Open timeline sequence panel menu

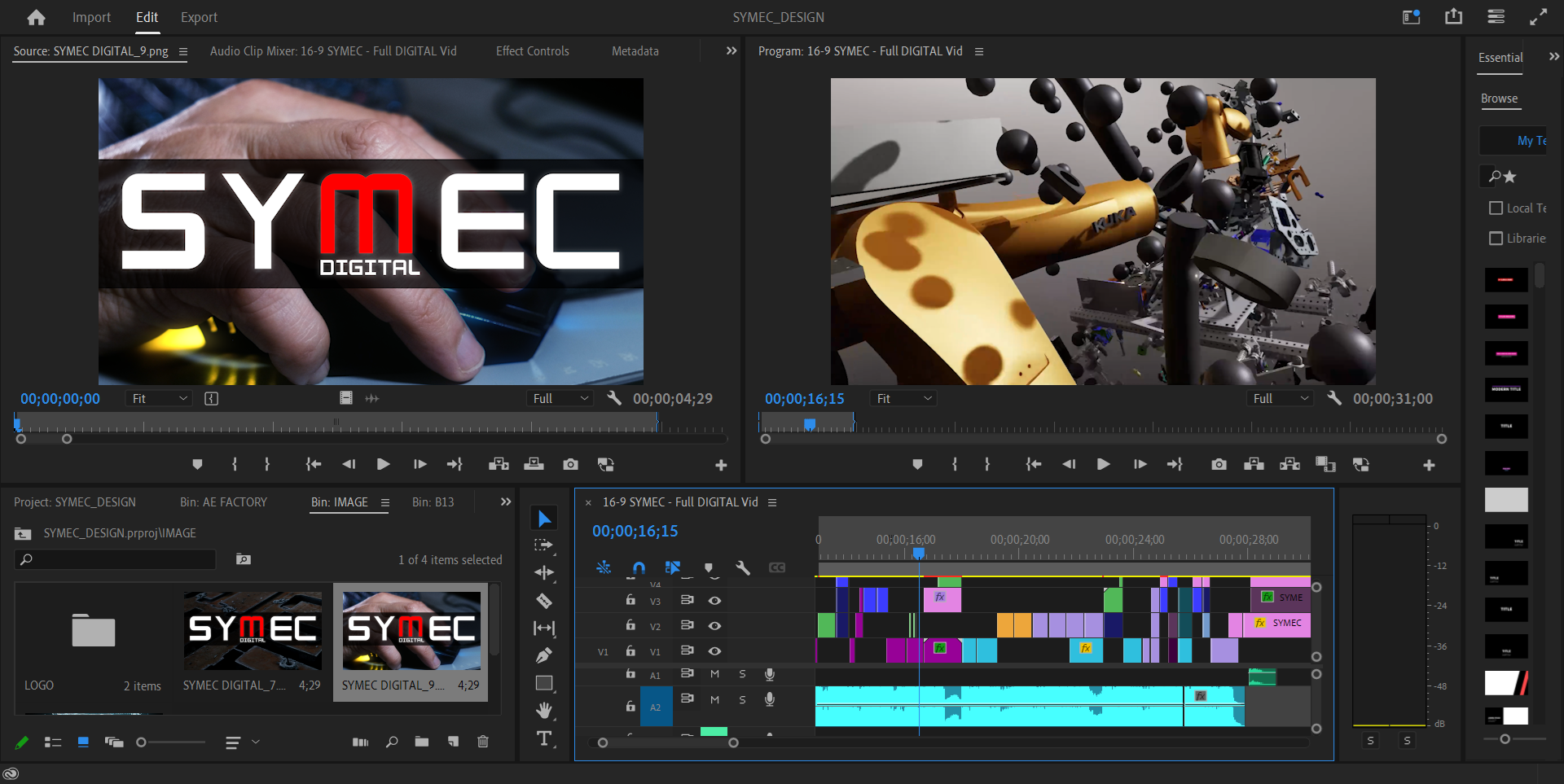point(772,502)
